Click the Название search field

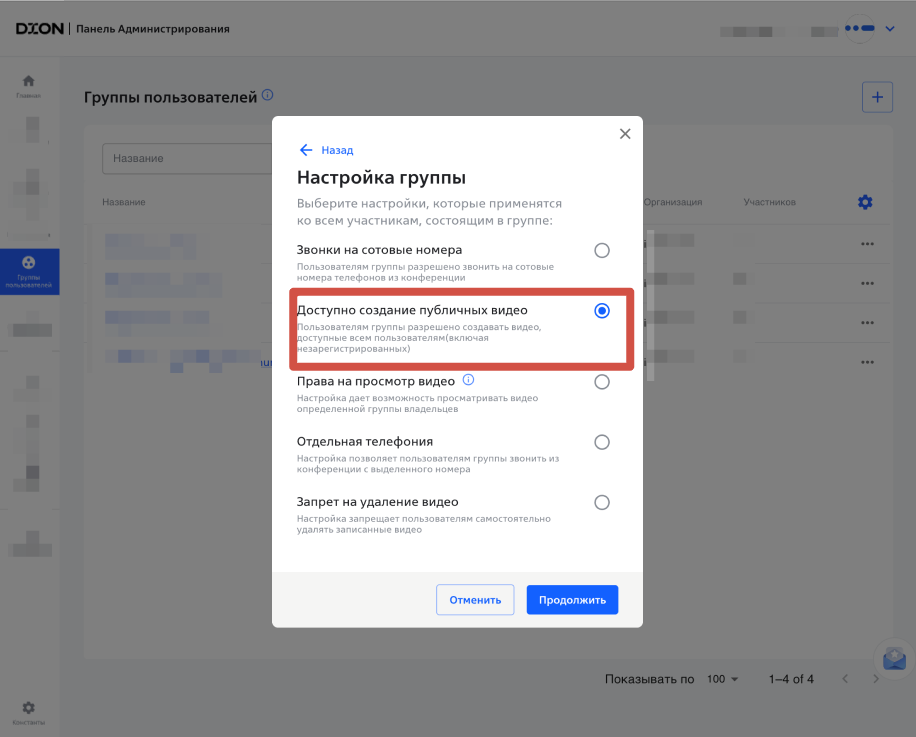[x=186, y=158]
